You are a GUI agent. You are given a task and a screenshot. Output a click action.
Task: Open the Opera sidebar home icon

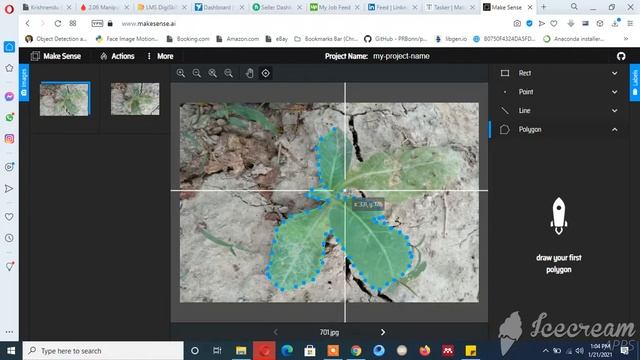click(x=9, y=47)
